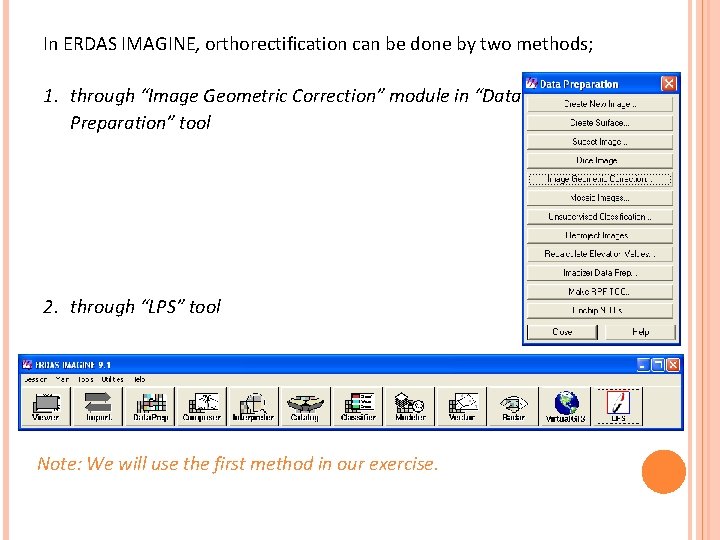Open the Vector icon
The width and height of the screenshot is (720, 540).
pyautogui.click(x=462, y=406)
